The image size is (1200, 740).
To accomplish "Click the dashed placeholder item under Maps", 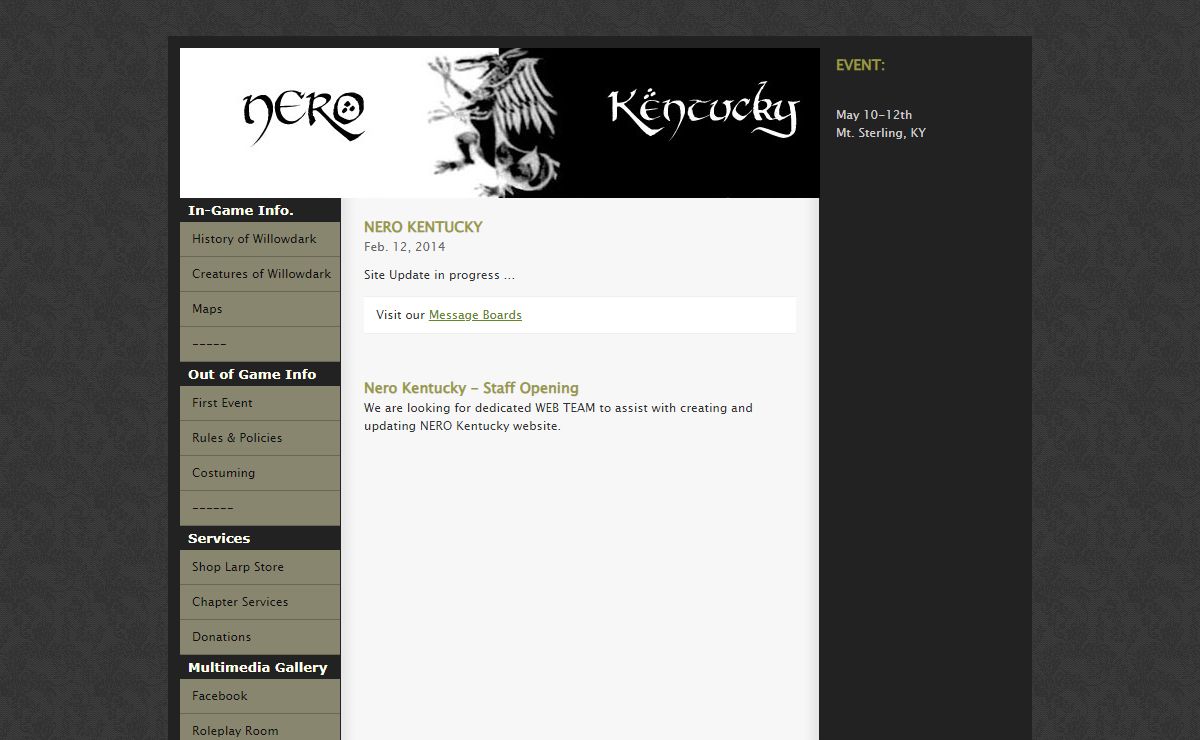I will (260, 344).
